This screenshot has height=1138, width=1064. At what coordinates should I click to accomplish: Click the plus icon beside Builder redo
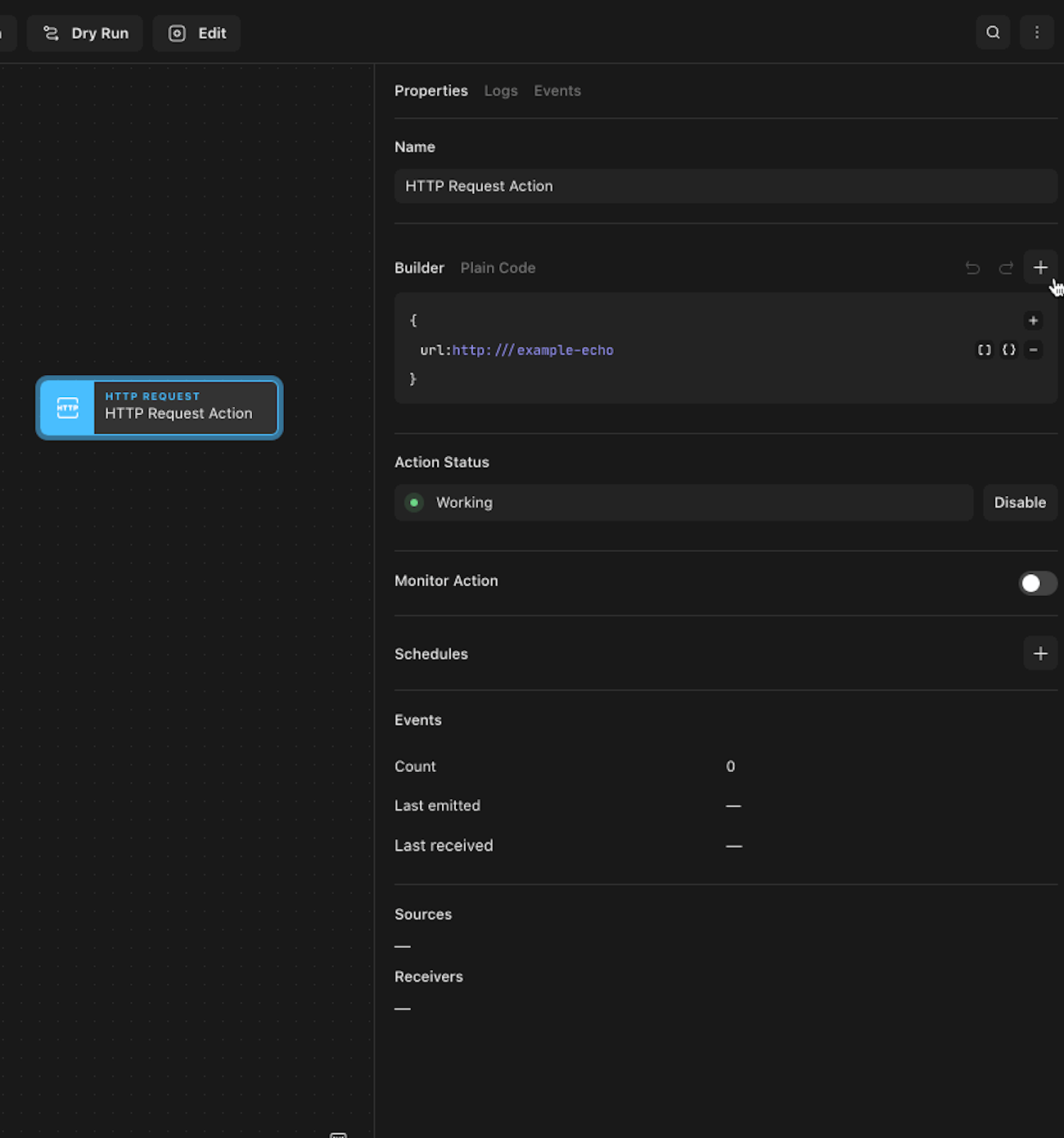pyautogui.click(x=1039, y=268)
